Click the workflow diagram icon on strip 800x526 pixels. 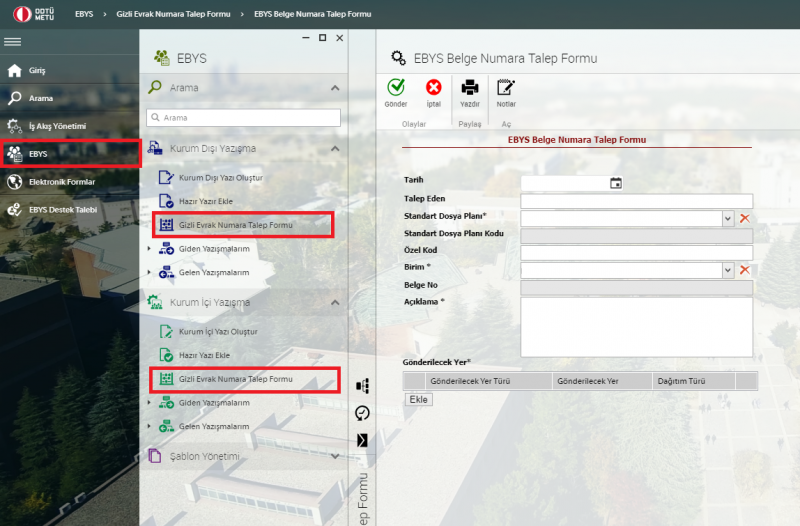pyautogui.click(x=362, y=386)
